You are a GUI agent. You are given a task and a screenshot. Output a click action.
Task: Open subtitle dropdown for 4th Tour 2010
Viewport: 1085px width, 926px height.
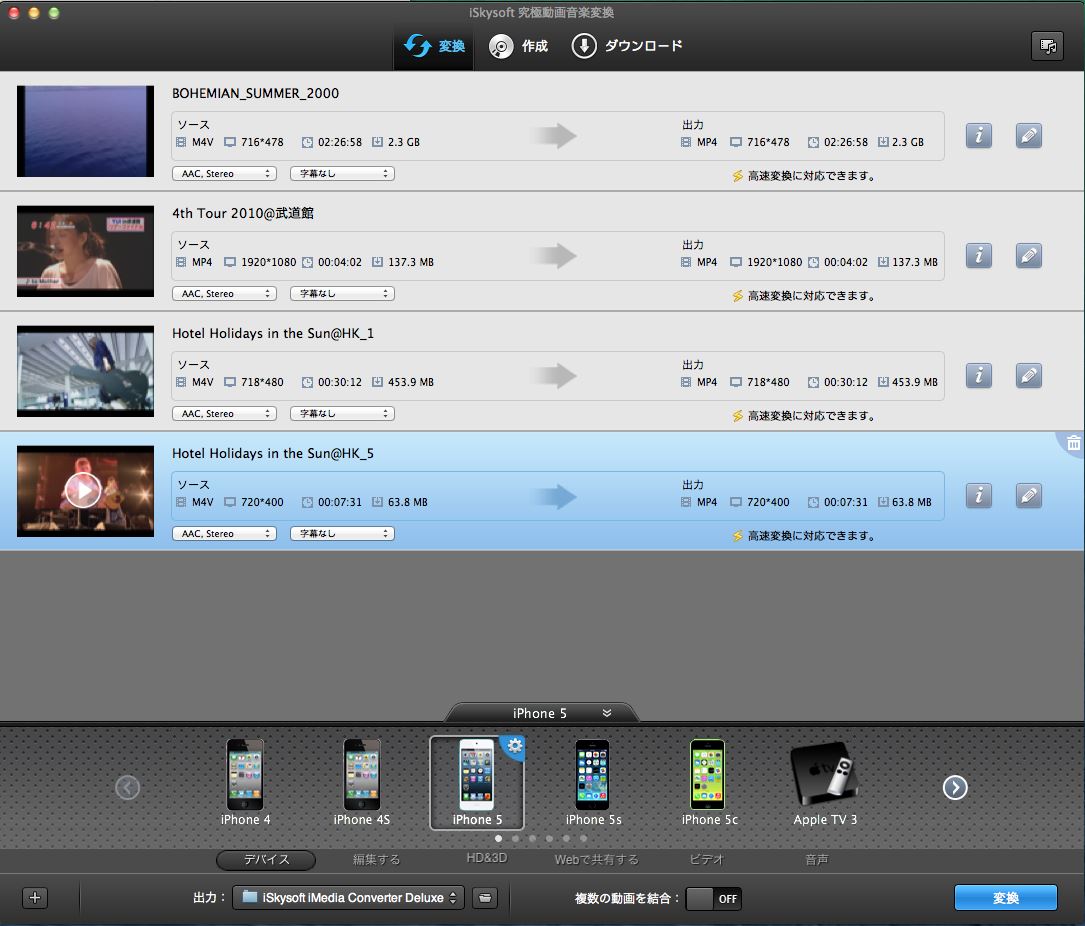pos(343,293)
